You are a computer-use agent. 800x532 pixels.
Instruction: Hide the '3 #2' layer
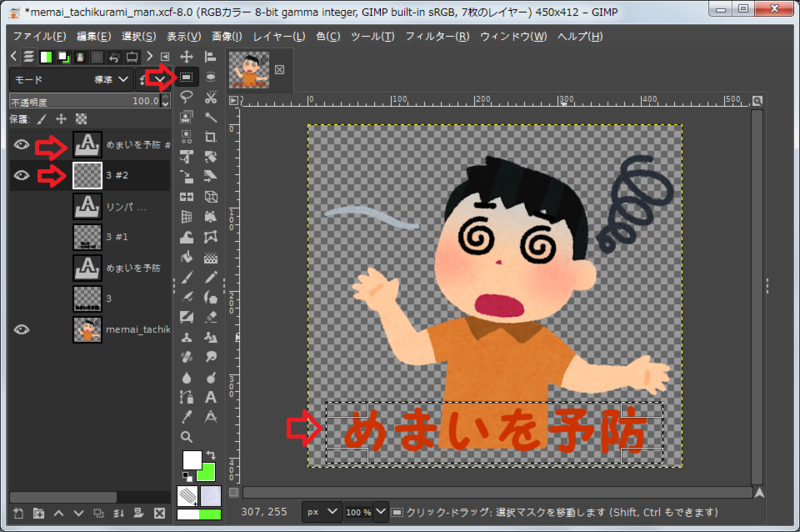tap(21, 175)
